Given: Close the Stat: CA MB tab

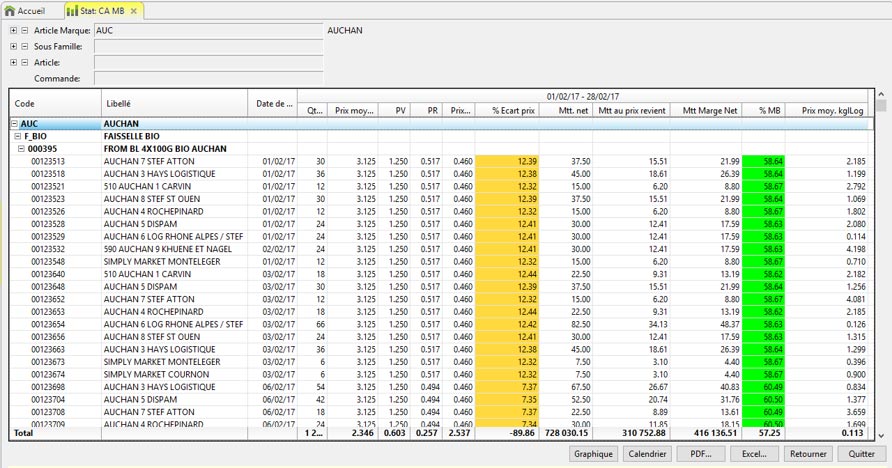Looking at the screenshot, I should click(x=134, y=11).
